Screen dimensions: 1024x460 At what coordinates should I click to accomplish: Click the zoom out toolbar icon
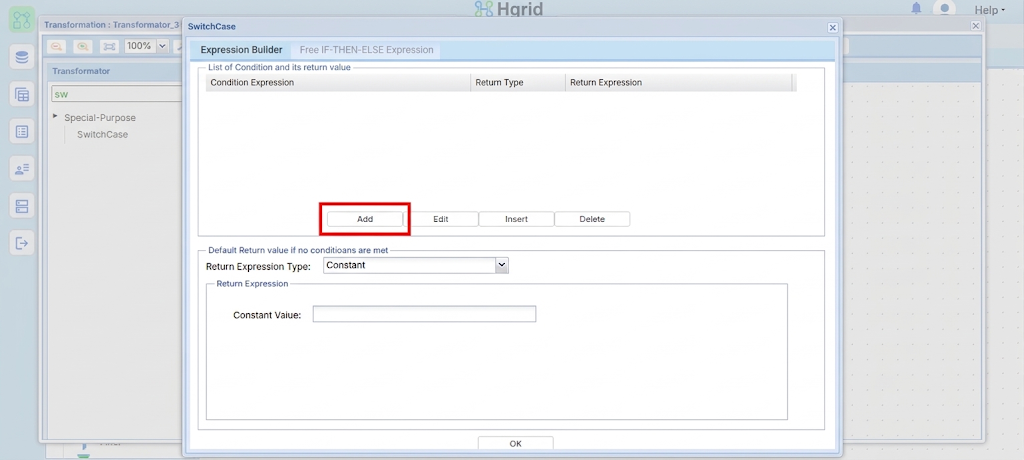pyautogui.click(x=57, y=46)
